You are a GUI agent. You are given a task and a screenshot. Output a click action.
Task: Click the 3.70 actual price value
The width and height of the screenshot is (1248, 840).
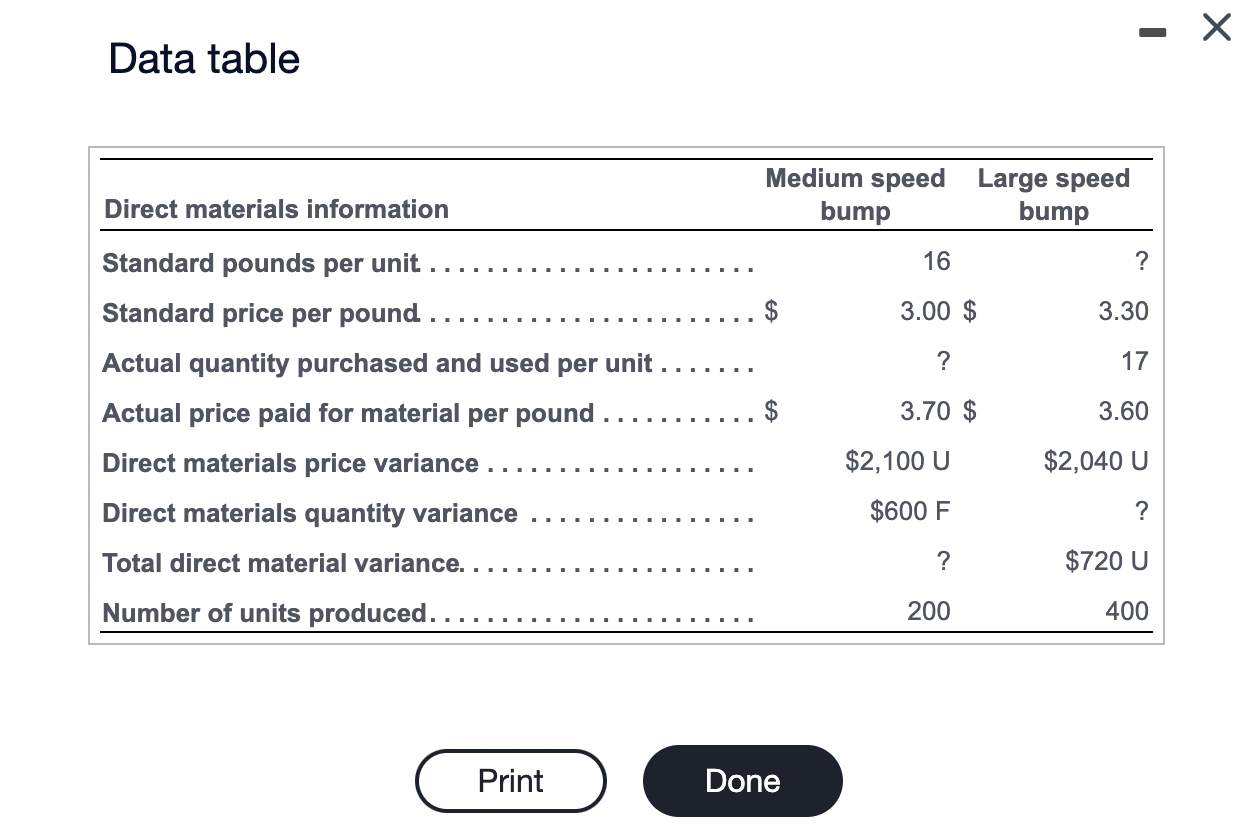click(927, 411)
